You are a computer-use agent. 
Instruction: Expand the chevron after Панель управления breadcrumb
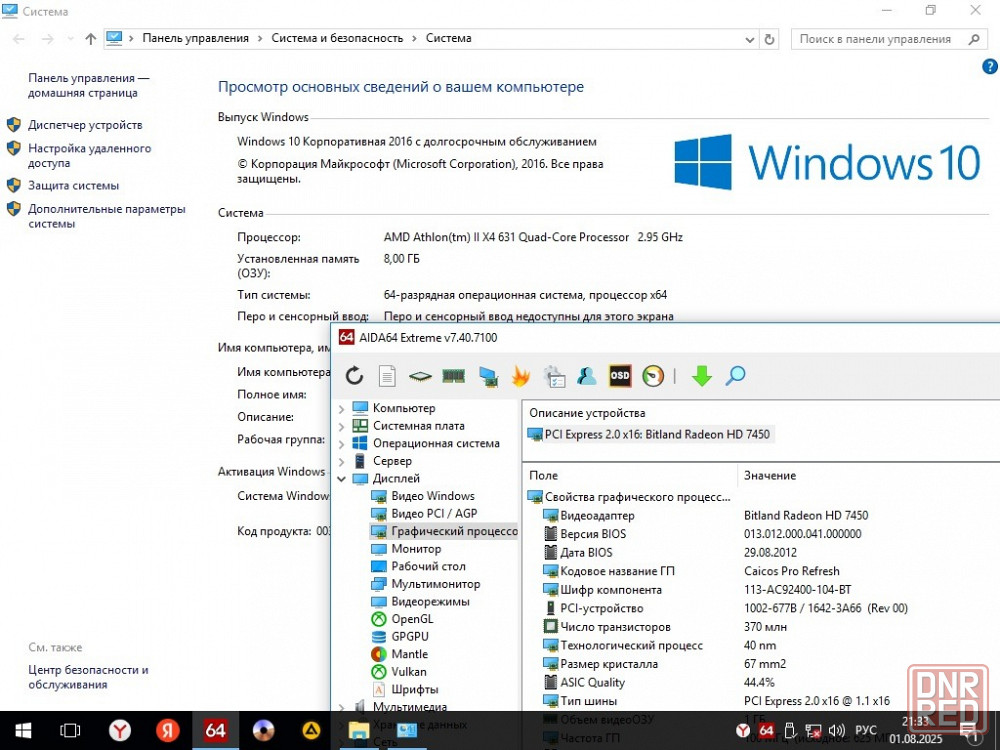click(260, 39)
